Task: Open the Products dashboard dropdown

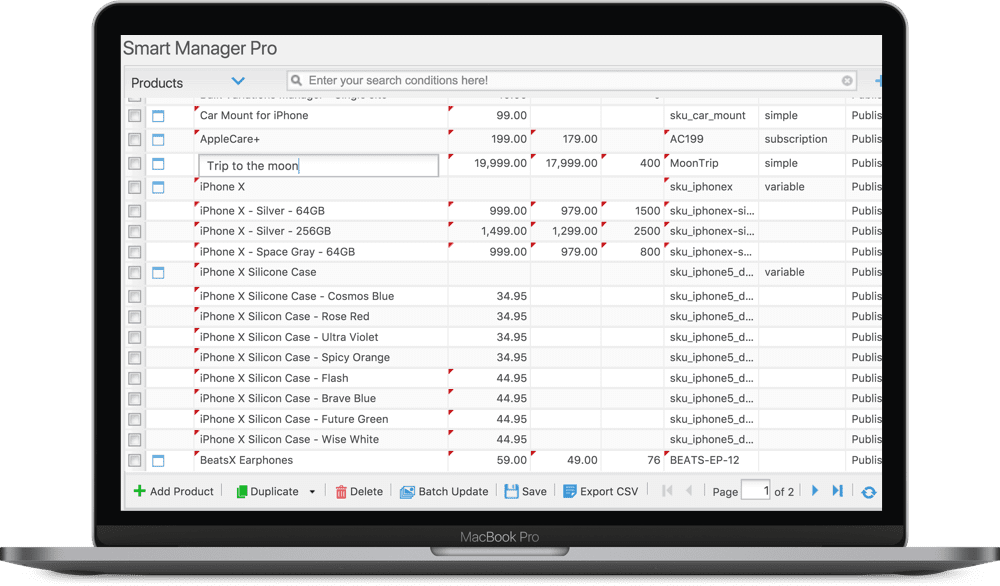Action: 238,81
